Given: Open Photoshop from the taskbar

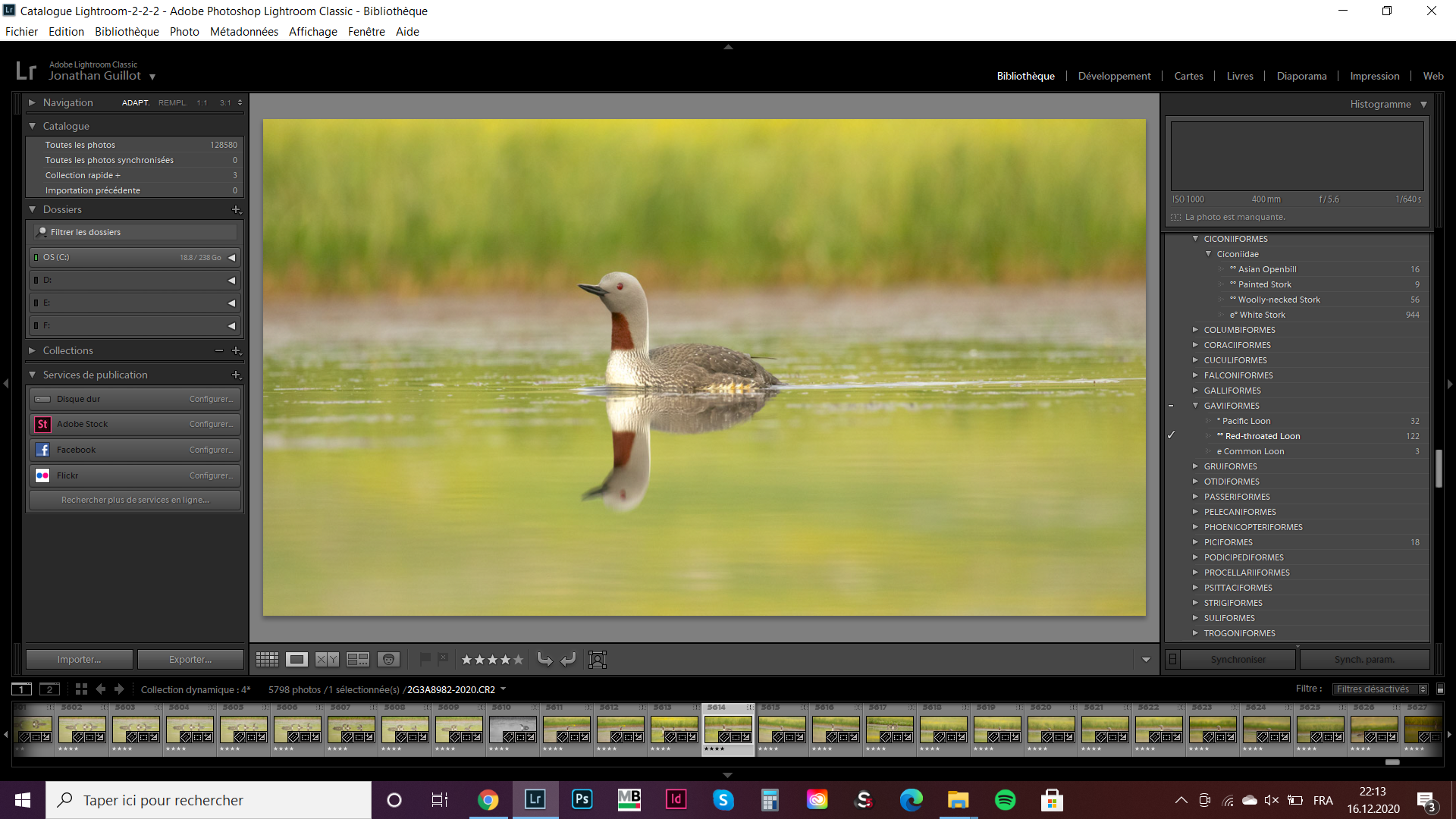Looking at the screenshot, I should tap(582, 800).
